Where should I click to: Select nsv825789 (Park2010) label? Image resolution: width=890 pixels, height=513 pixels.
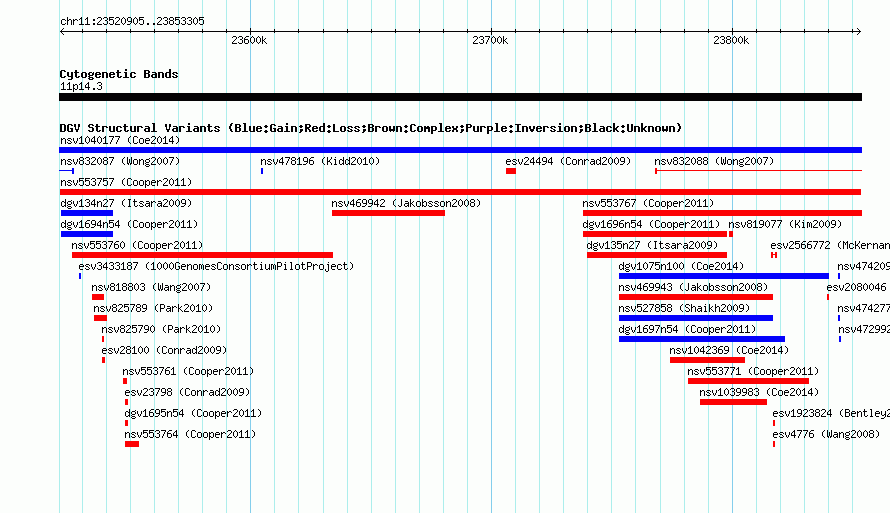[x=153, y=308]
